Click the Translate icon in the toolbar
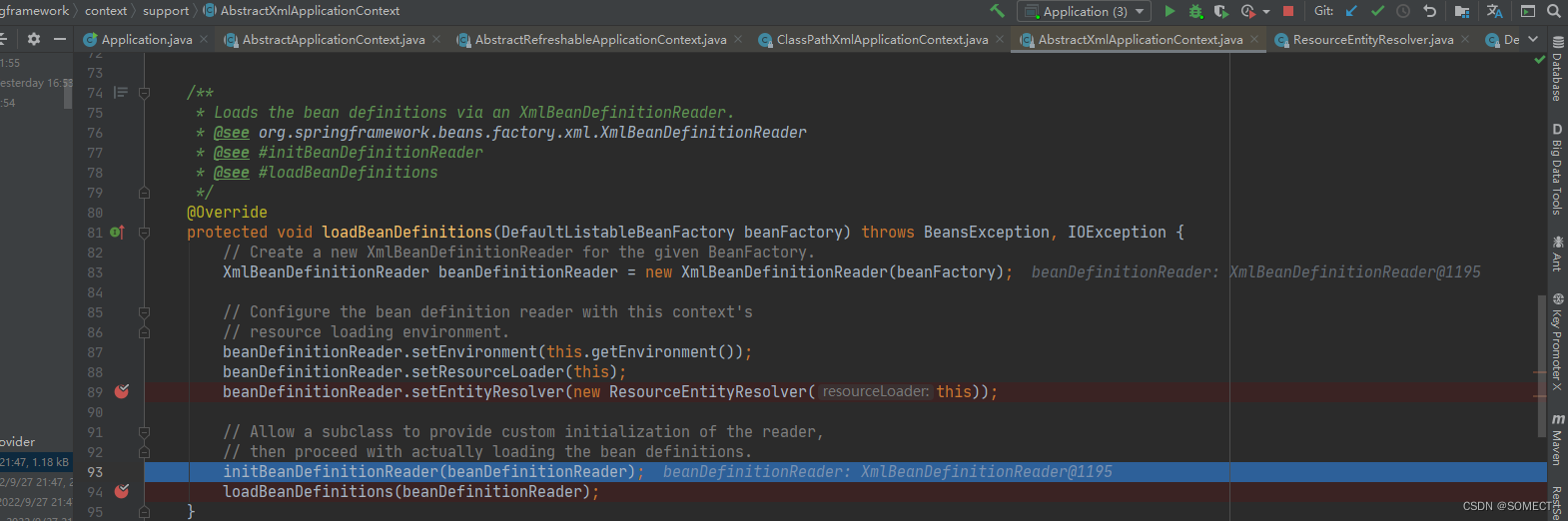 (x=1494, y=11)
